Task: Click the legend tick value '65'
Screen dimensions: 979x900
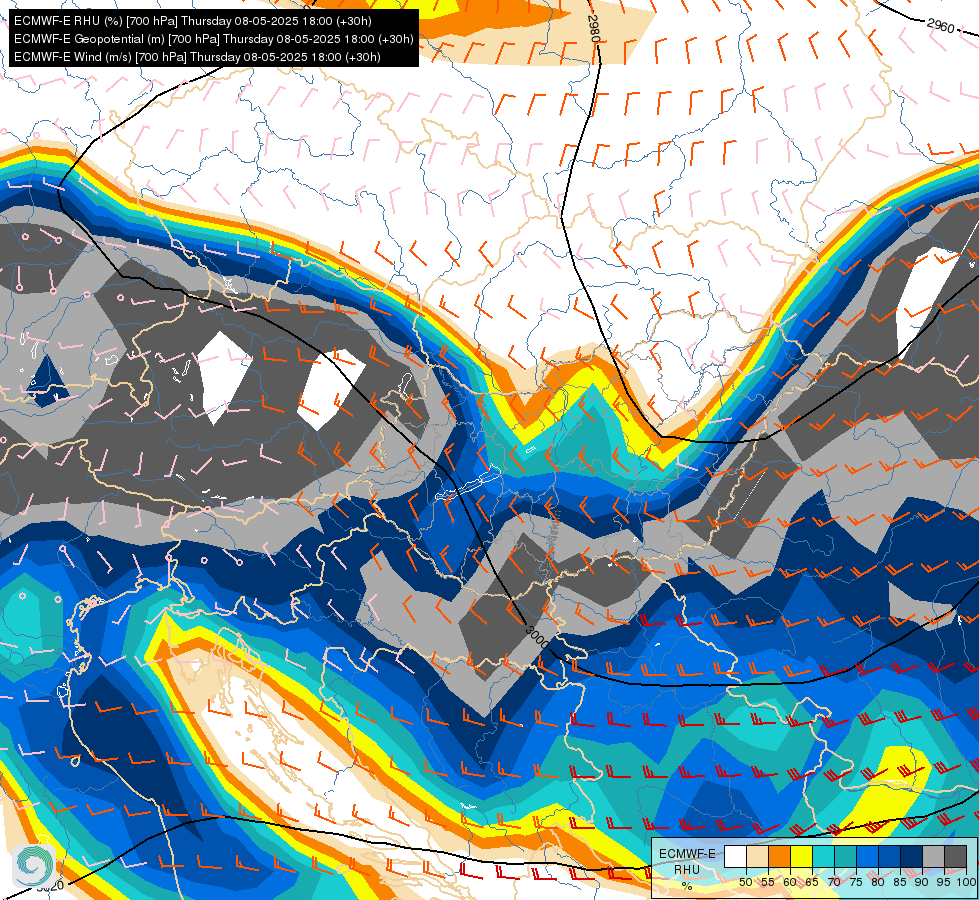Action: coord(812,883)
